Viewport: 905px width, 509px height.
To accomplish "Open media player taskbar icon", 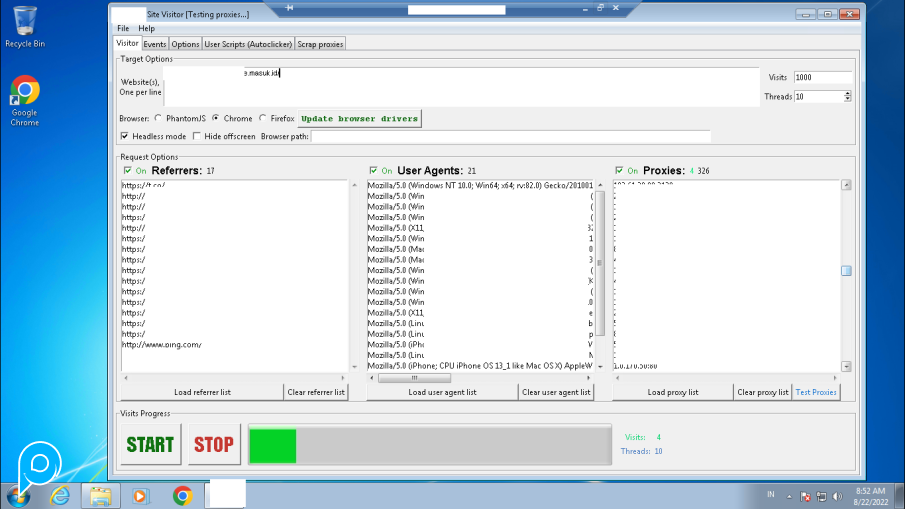I will tap(140, 495).
